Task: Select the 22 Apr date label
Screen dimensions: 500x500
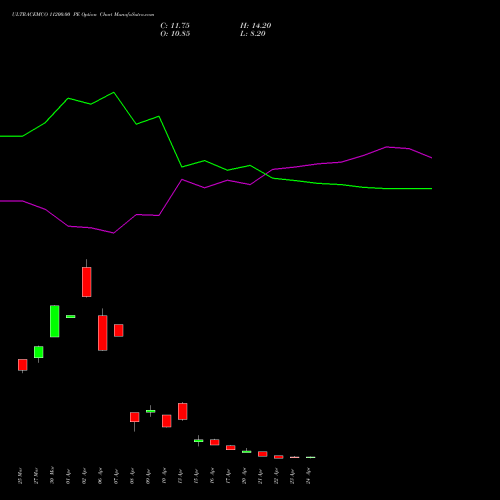Action: click(x=276, y=476)
